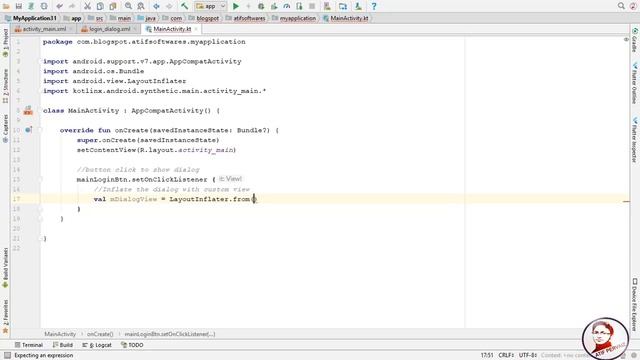Toggle the Gradle tool window

coord(635,40)
